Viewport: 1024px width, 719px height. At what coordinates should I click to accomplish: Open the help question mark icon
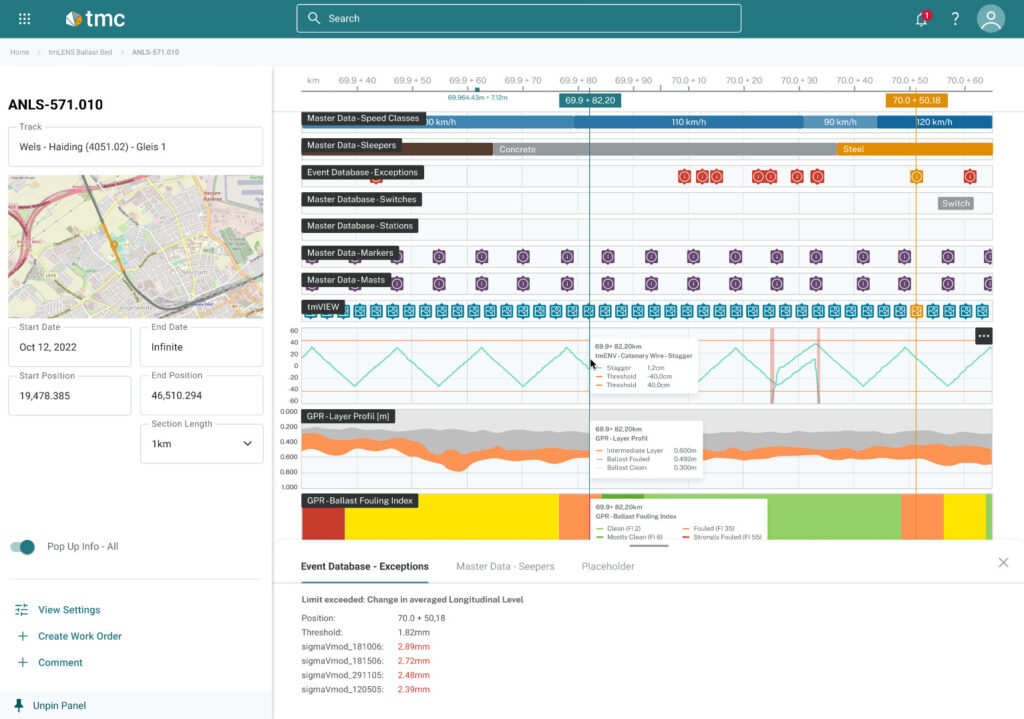pyautogui.click(x=954, y=18)
